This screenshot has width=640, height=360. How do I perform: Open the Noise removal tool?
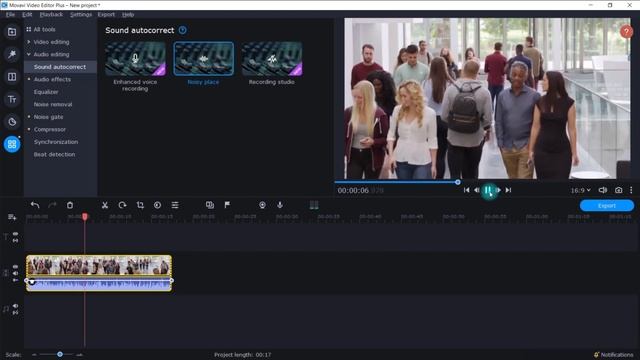(53, 104)
